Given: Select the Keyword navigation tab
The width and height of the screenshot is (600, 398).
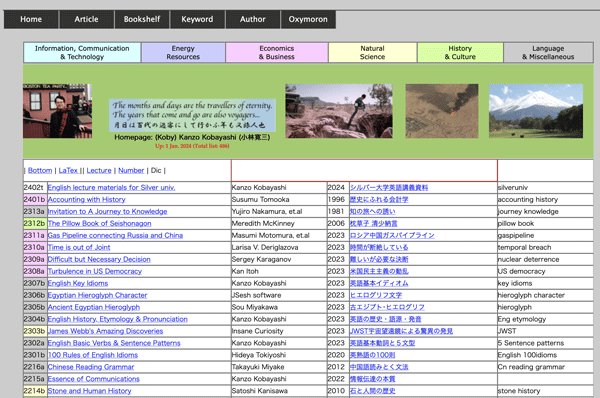Looking at the screenshot, I should tap(197, 20).
